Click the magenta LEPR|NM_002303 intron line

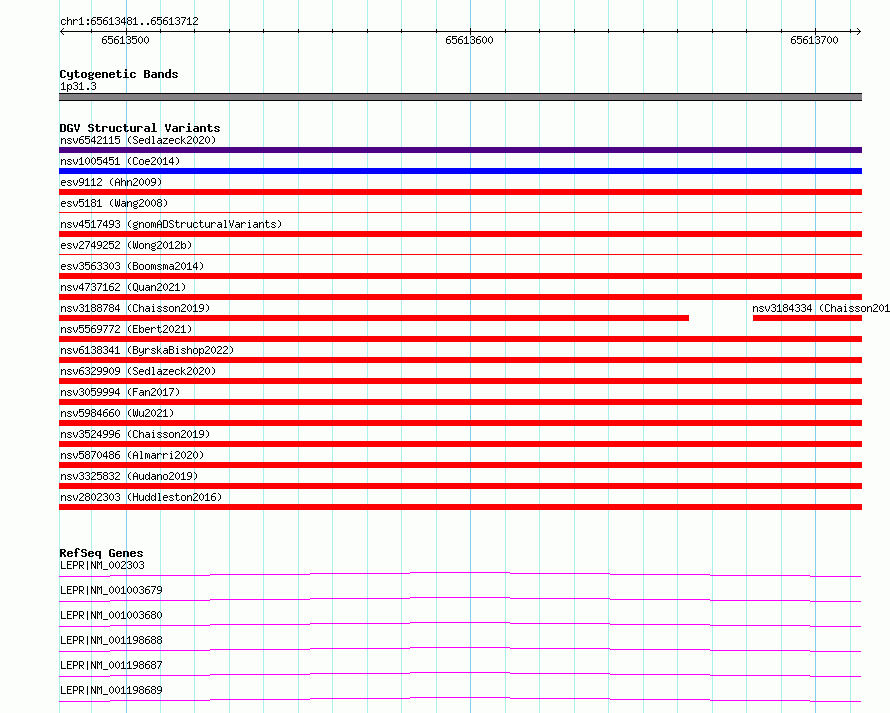coord(460,574)
